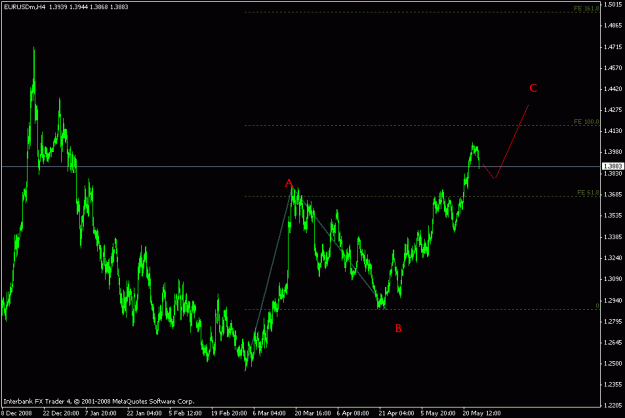Screen dimensions: 625x418
Task: Click the '22 Jan 04:00' time axis label
Action: point(144,413)
